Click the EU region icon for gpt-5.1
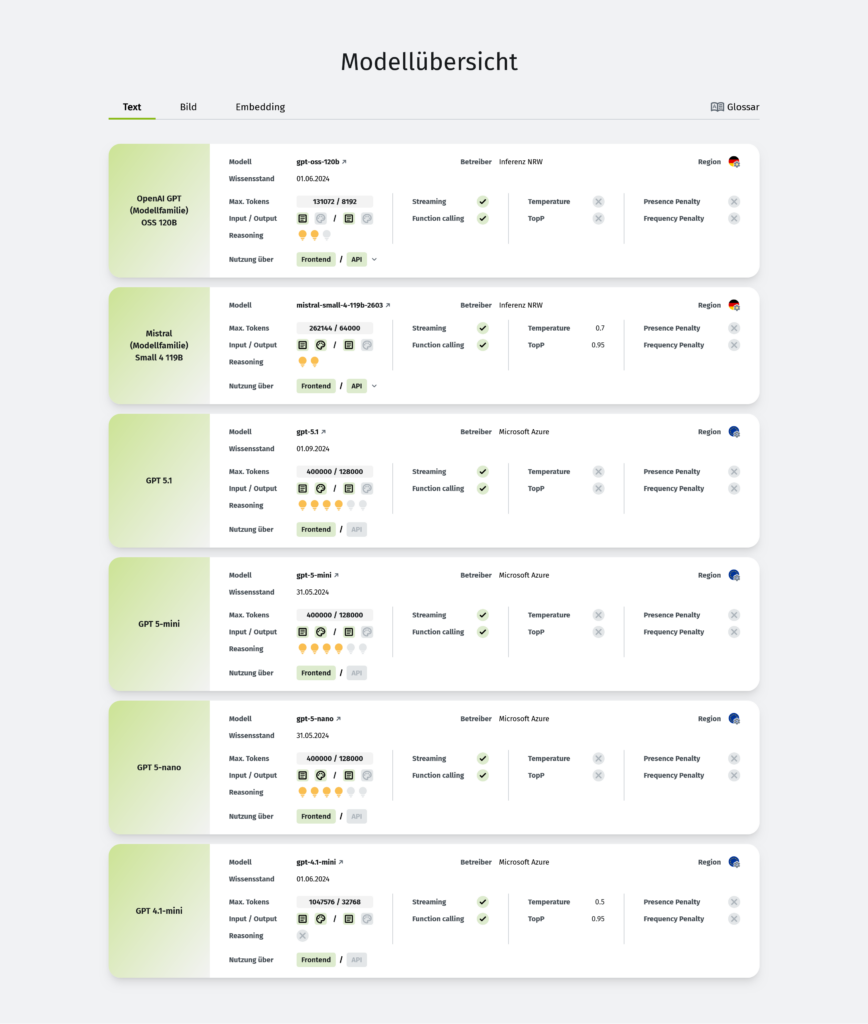The width and height of the screenshot is (868, 1024). [x=734, y=432]
